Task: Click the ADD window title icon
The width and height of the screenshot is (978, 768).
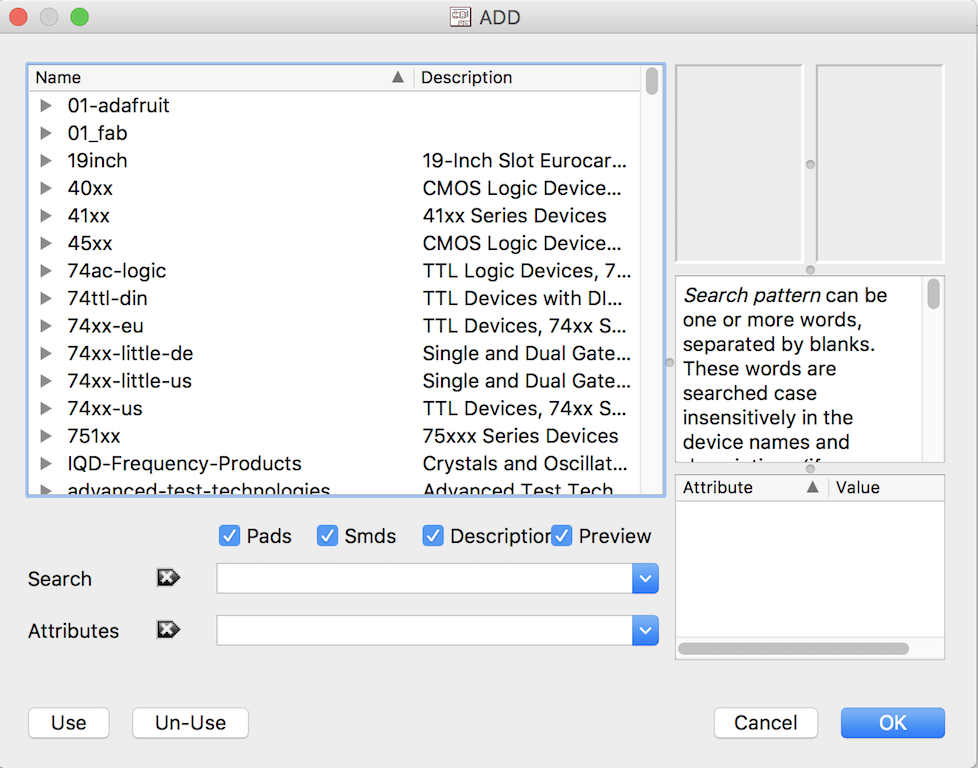Action: pos(460,17)
